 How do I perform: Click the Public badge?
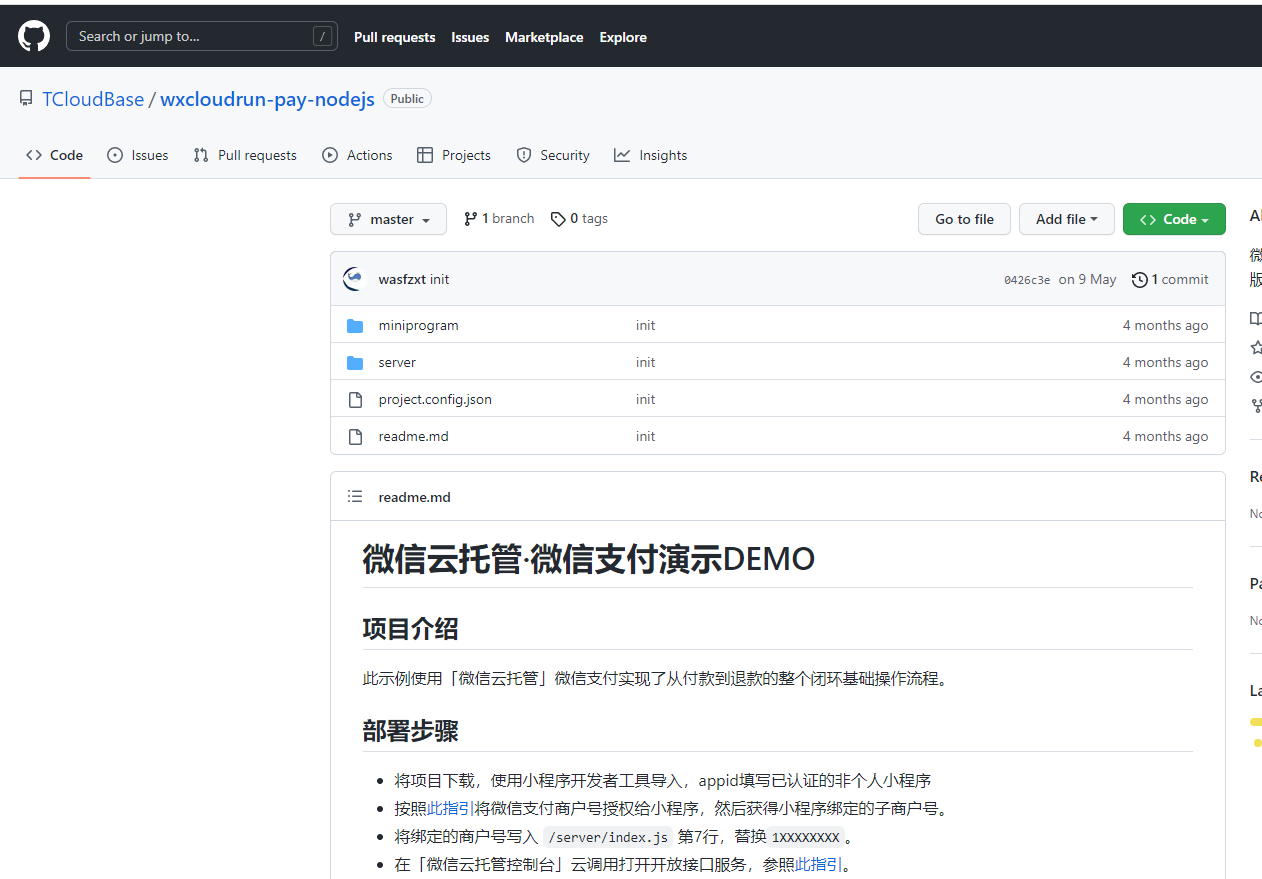[407, 99]
